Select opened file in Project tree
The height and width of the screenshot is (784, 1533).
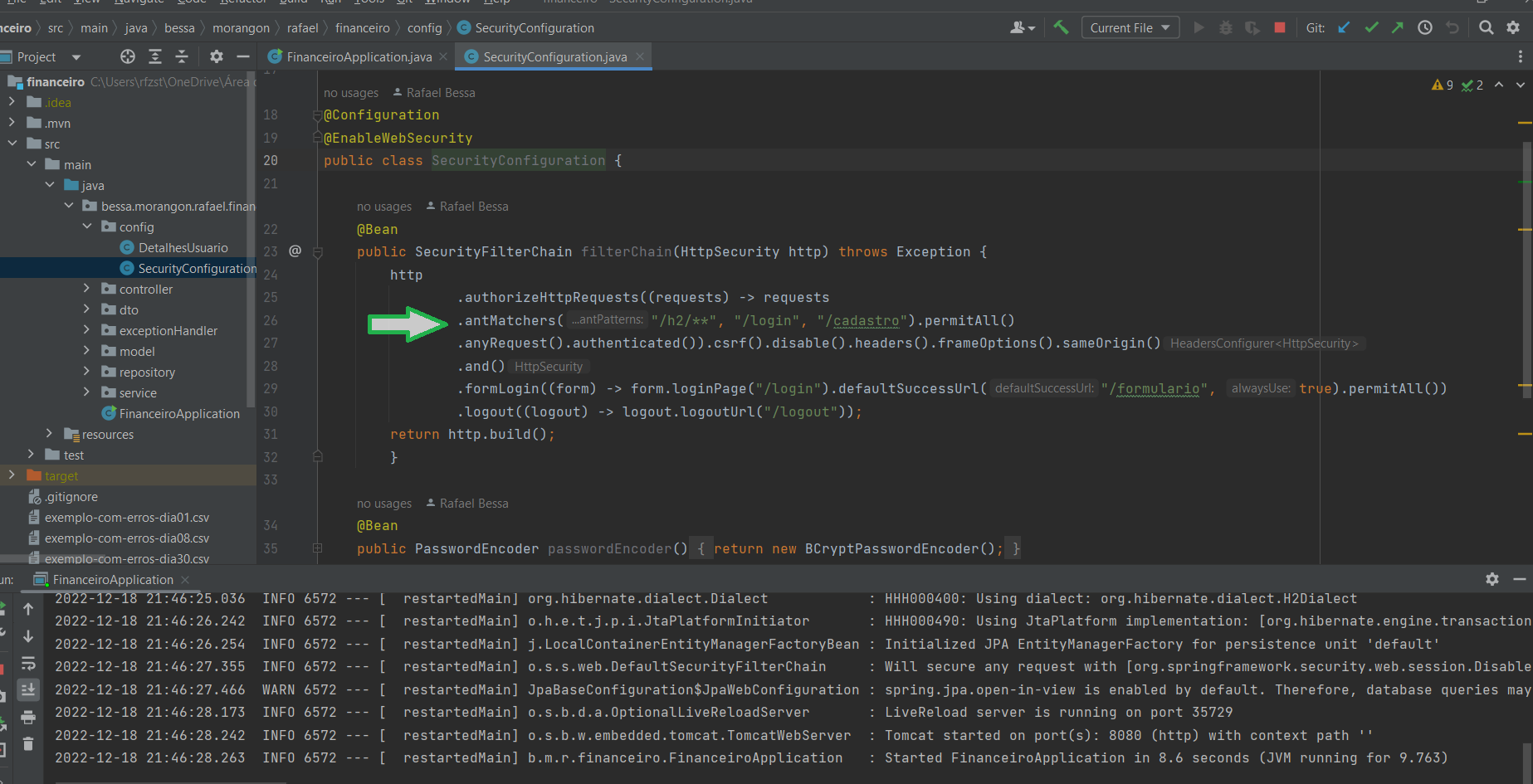tap(127, 56)
